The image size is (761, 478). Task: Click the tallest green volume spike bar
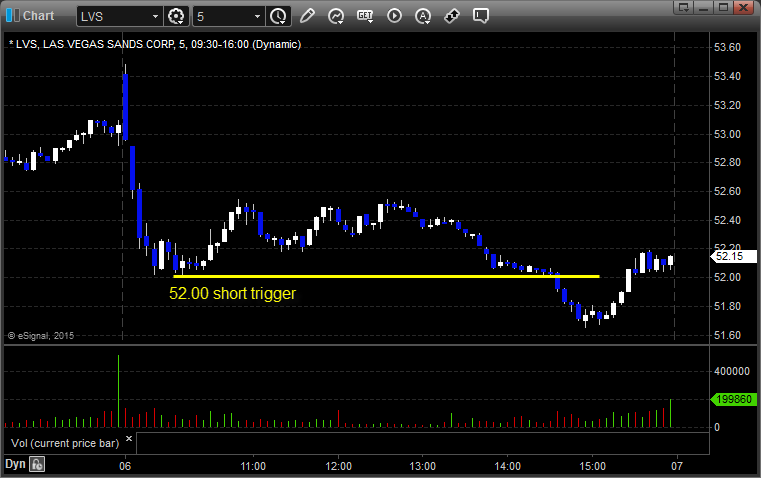tap(118, 391)
